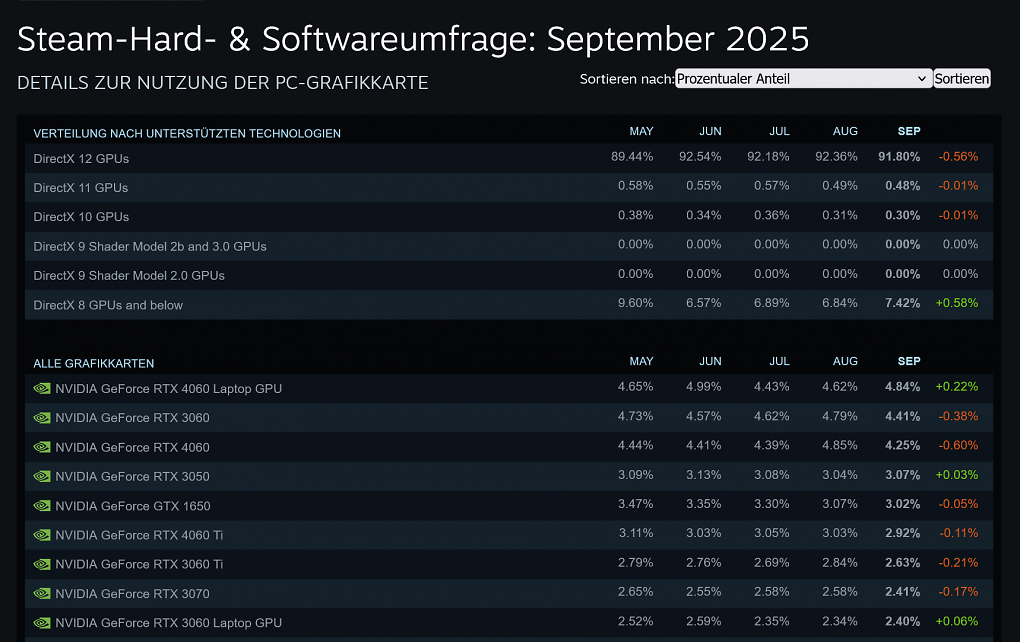The image size is (1020, 642).
Task: Open the Prozentualer Anteil sort dropdown
Action: click(803, 78)
